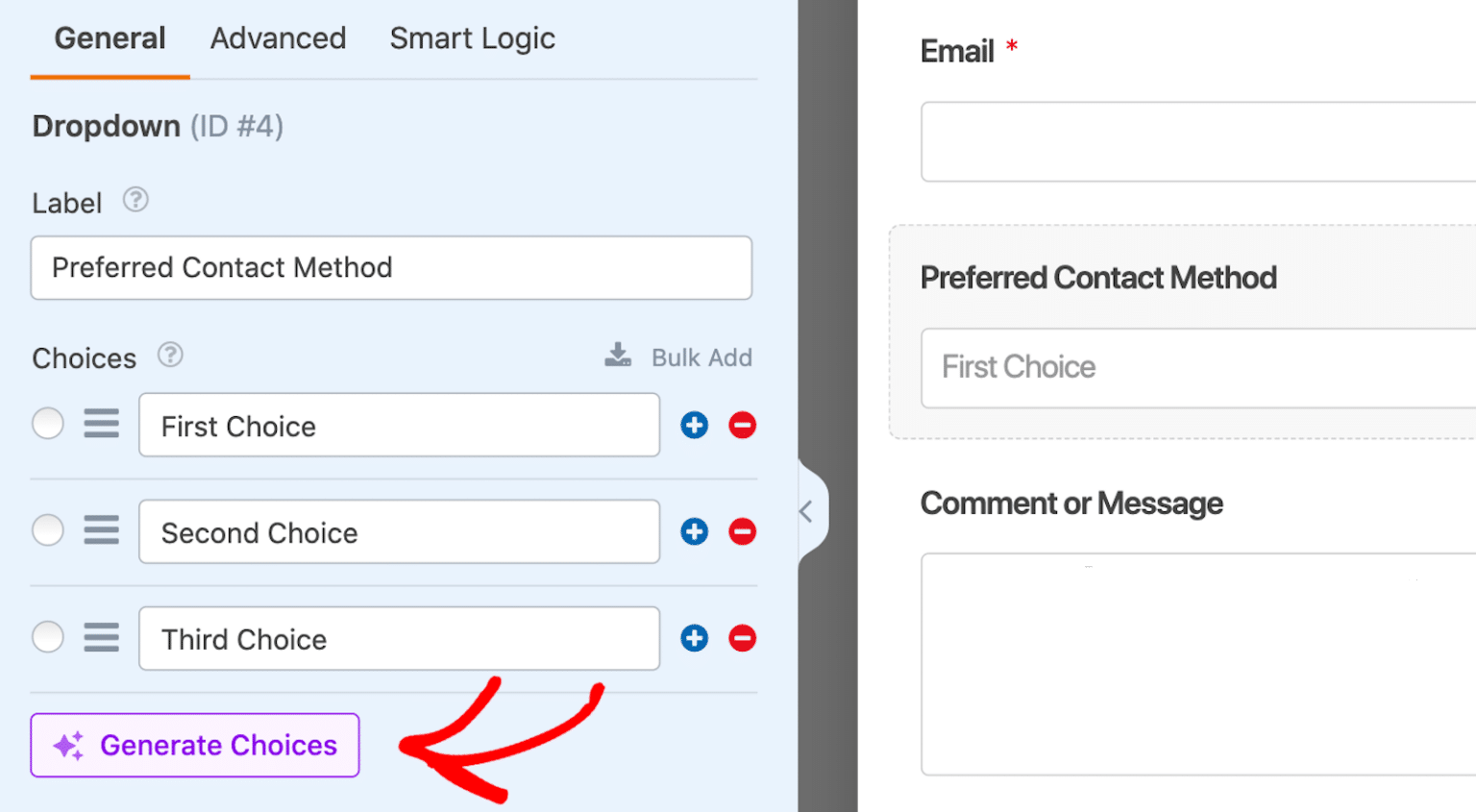
Task: Click the help icon next to Label
Action: click(x=135, y=201)
